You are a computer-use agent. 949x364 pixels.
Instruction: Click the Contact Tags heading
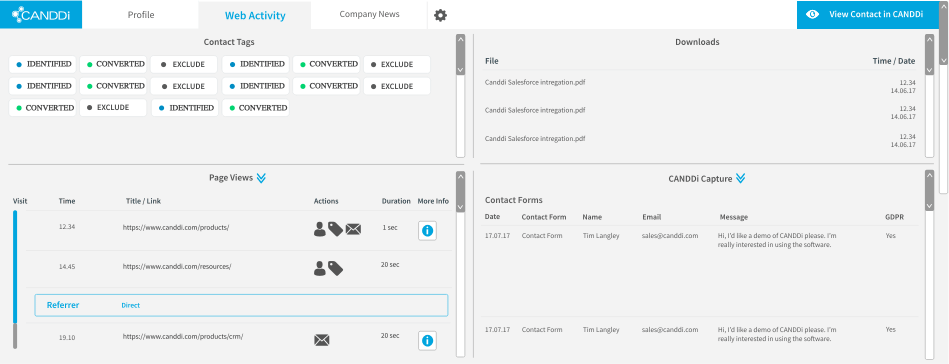click(x=229, y=42)
